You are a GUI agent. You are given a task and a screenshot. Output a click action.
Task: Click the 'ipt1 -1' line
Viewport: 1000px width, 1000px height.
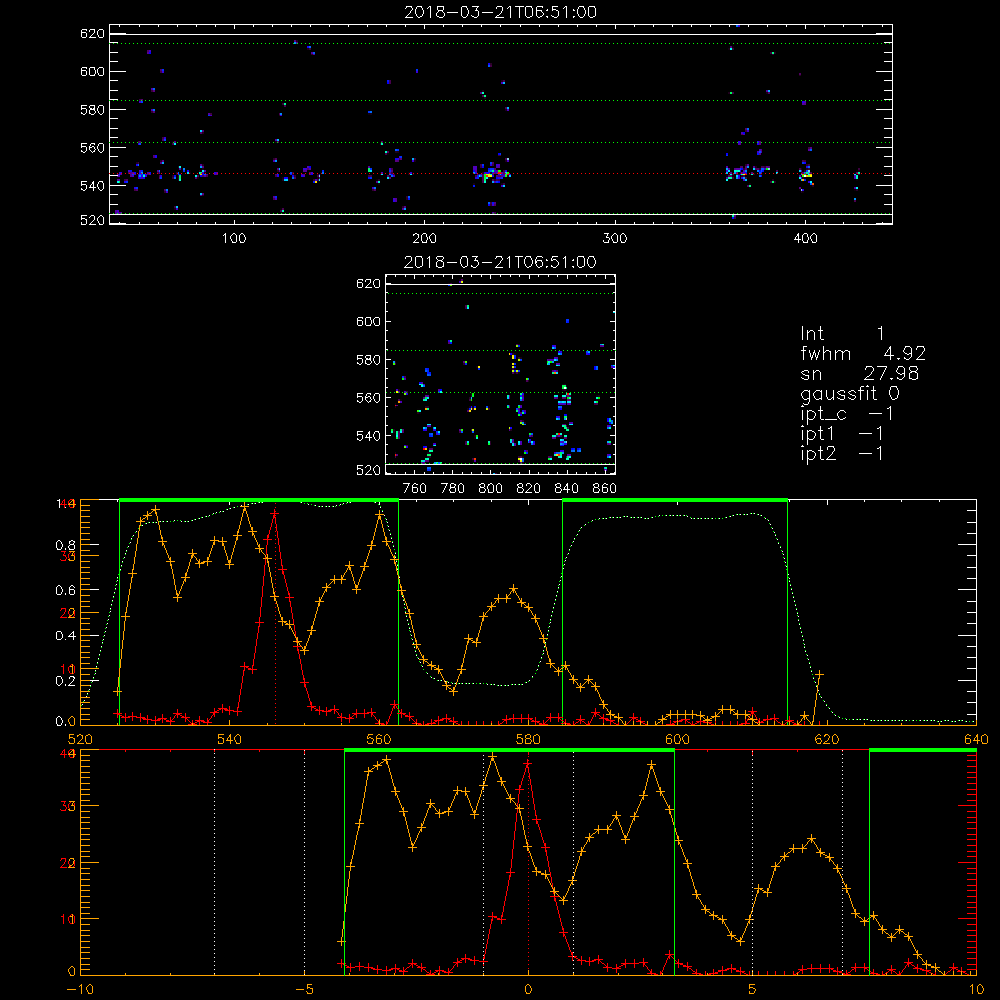[x=842, y=434]
